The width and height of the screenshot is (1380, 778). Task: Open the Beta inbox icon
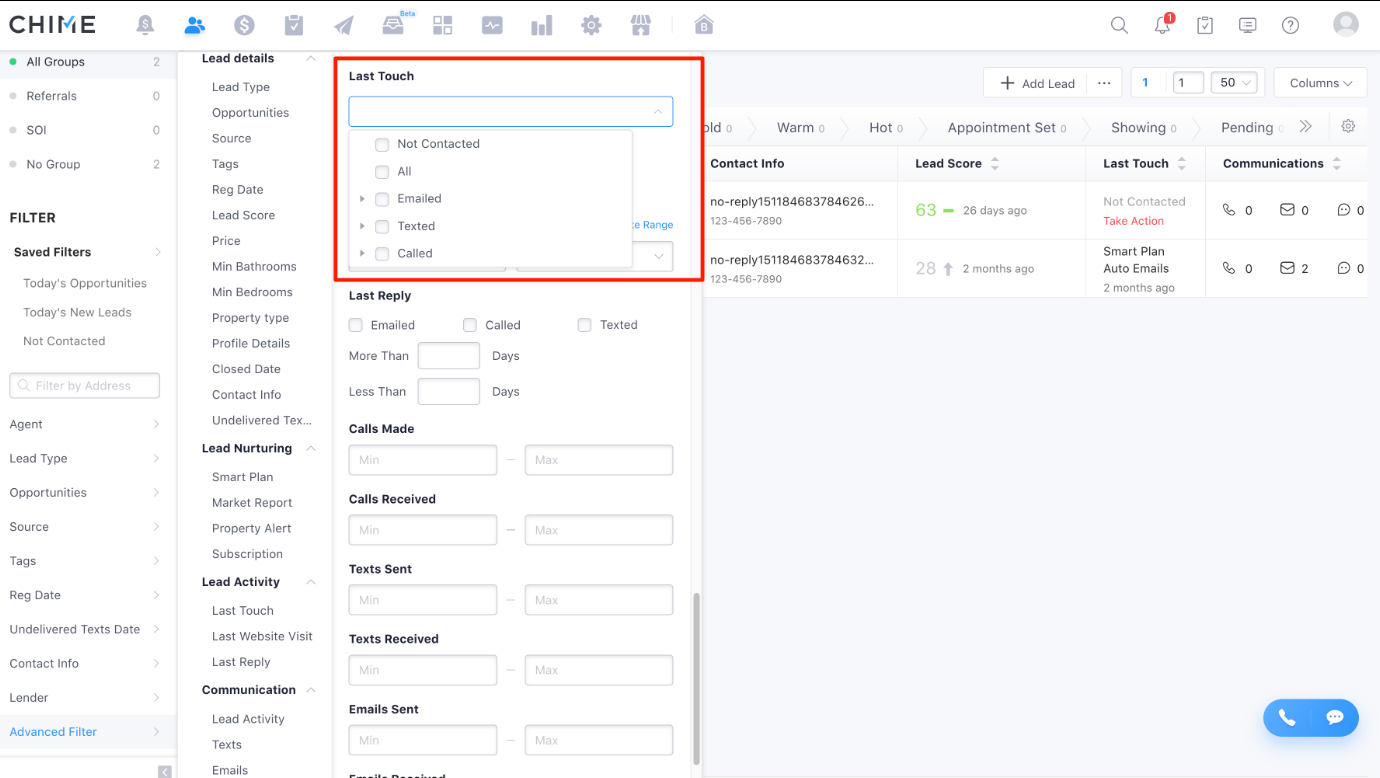[393, 25]
